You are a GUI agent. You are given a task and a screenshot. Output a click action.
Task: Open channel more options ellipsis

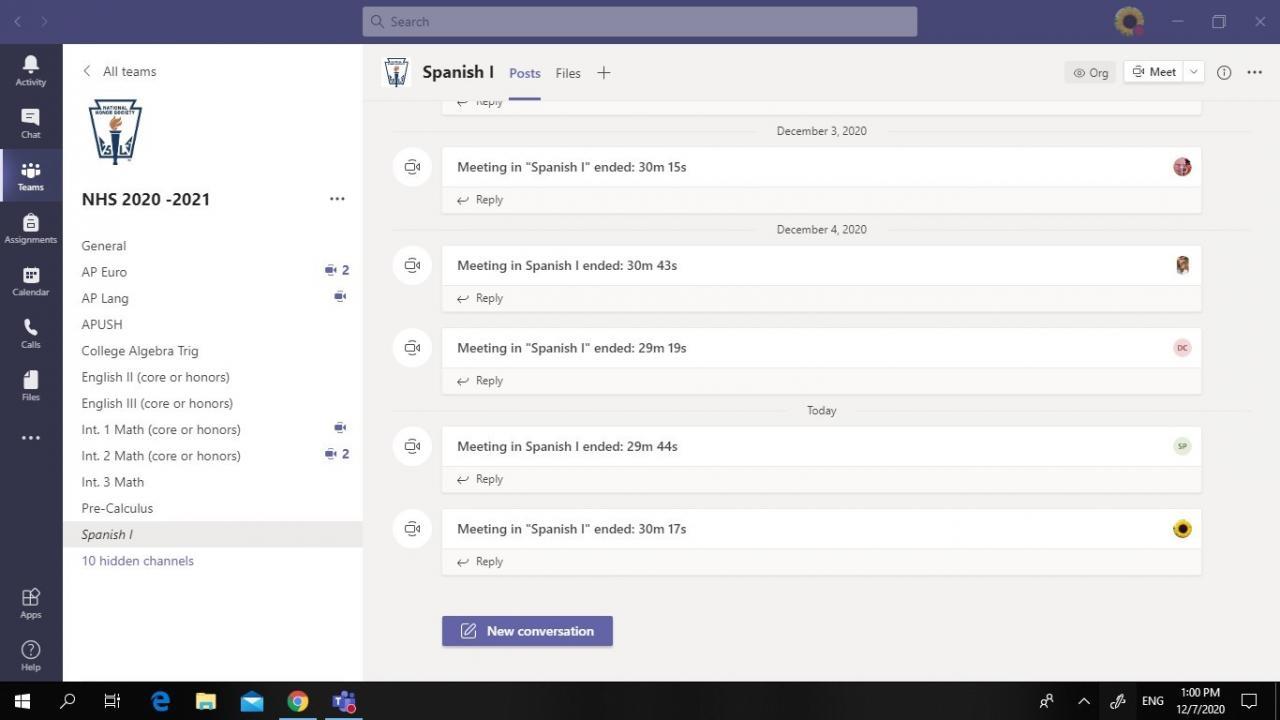(x=1255, y=72)
